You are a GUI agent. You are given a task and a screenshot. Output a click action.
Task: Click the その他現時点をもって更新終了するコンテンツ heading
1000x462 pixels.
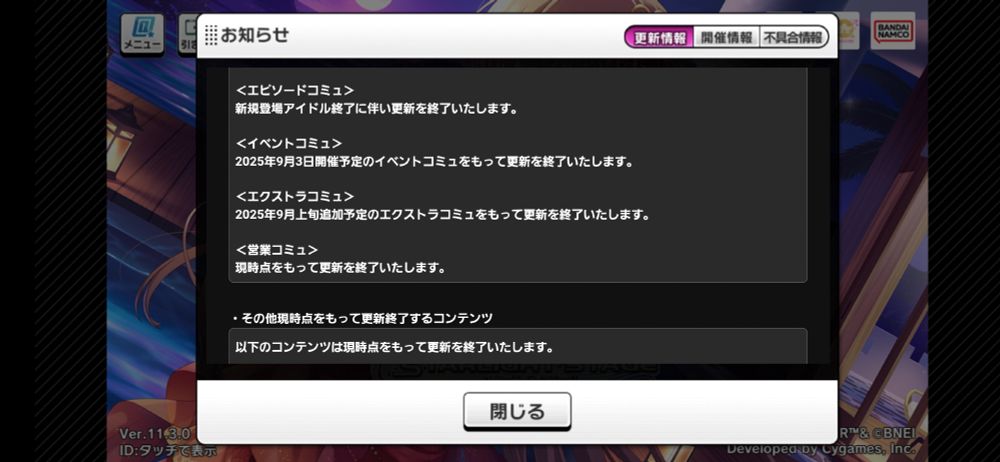[x=362, y=318]
